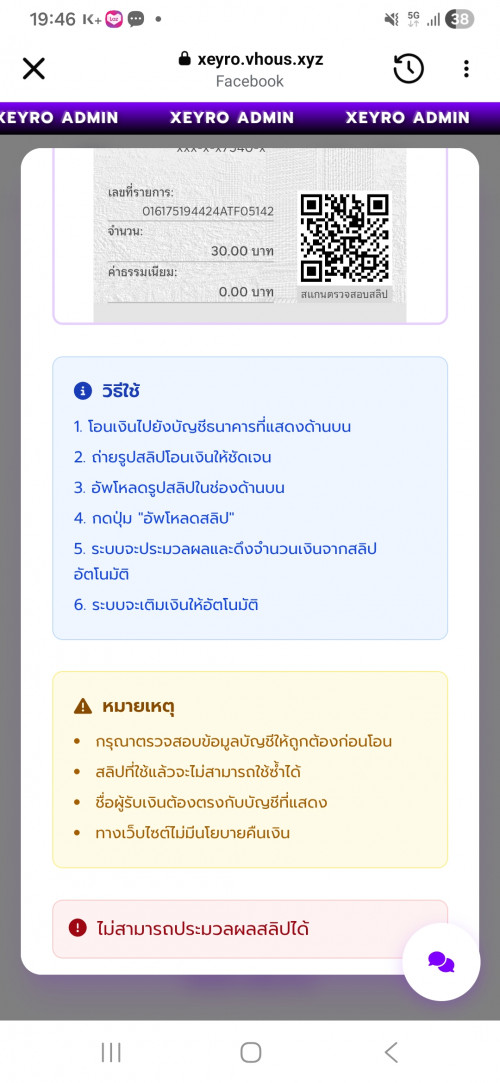The height and width of the screenshot is (1083, 500).
Task: Open the three-dot browser menu
Action: 466,68
